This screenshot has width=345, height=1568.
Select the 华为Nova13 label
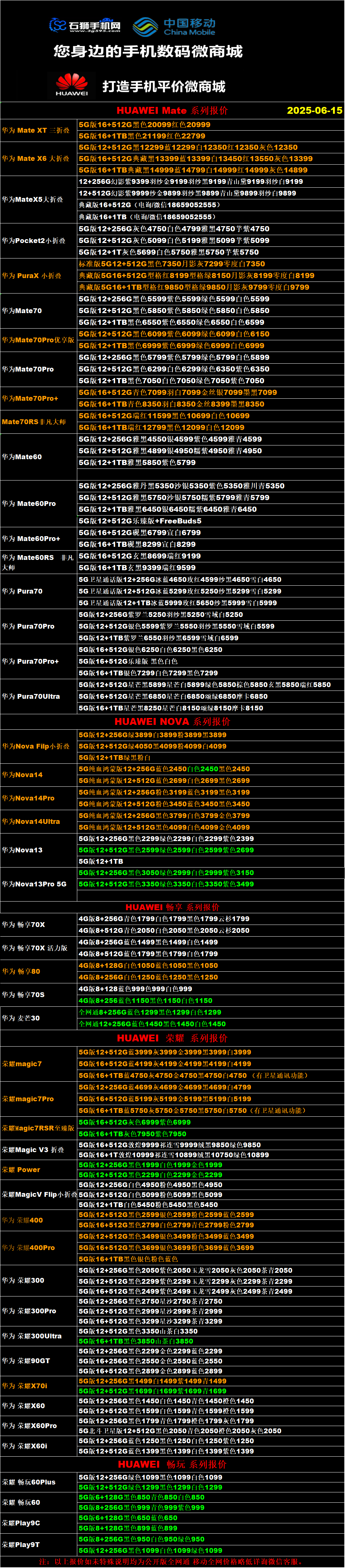[x=23, y=850]
